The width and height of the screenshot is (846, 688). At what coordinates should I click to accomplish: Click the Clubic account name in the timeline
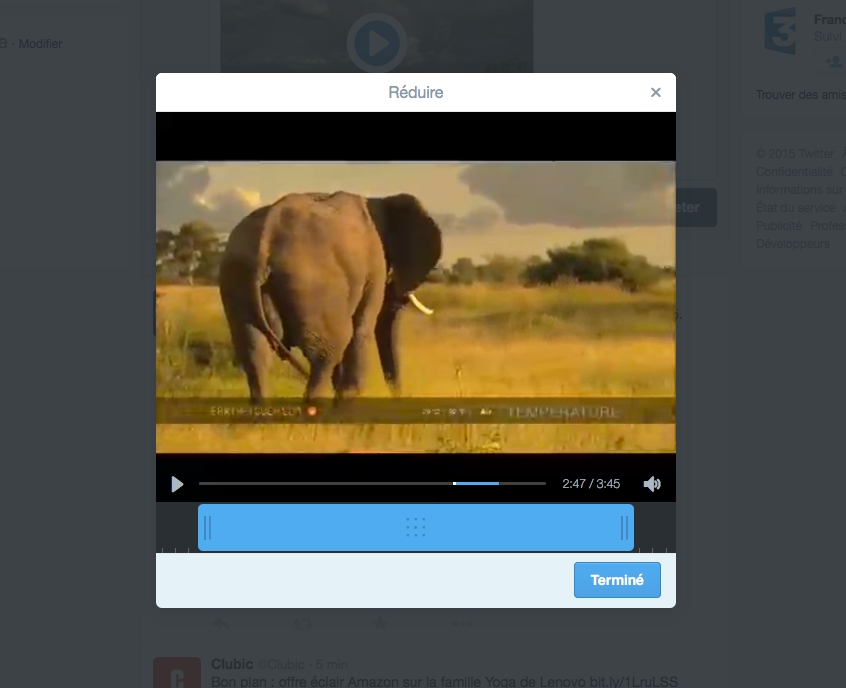(232, 664)
